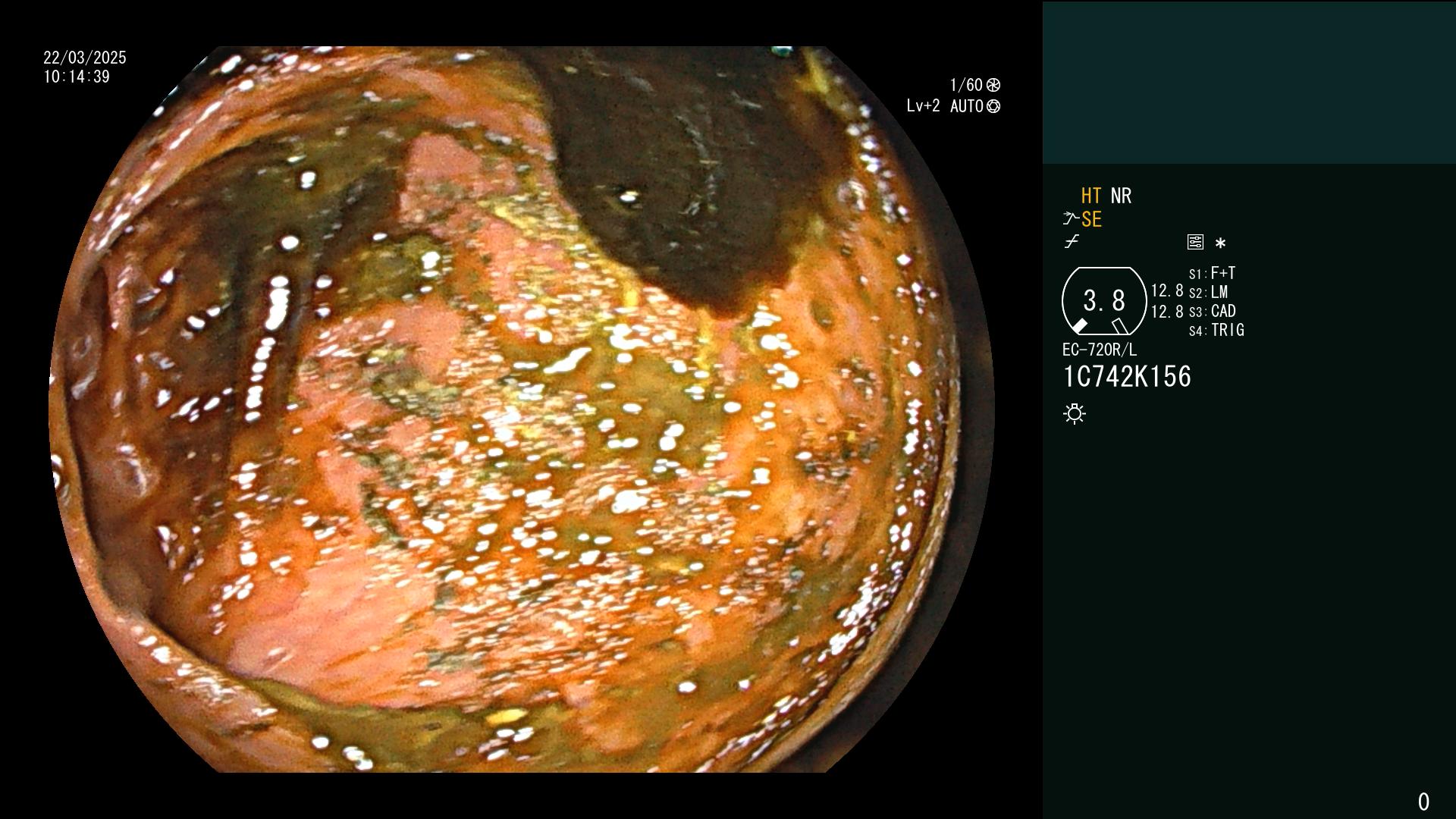Click the S2 switch assignment LM

[x=1209, y=292]
